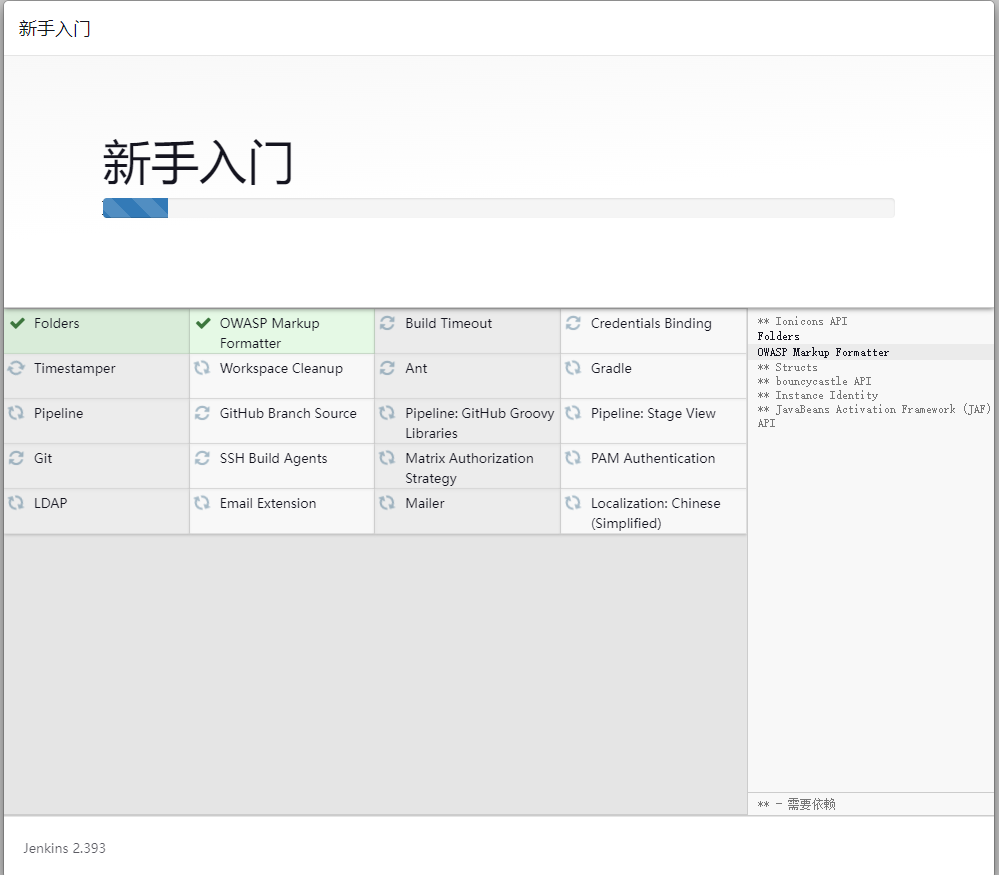
Task: Select the Email Extension label
Action: click(x=268, y=503)
